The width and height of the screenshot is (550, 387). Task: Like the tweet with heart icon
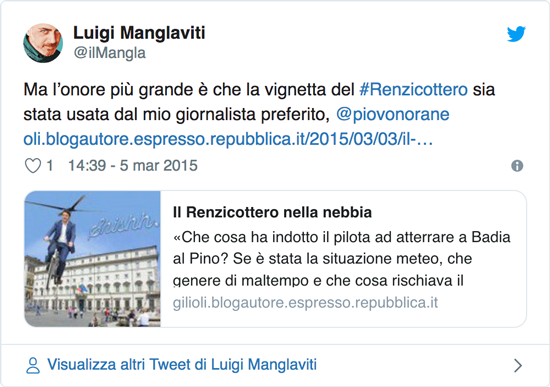[x=33, y=166]
